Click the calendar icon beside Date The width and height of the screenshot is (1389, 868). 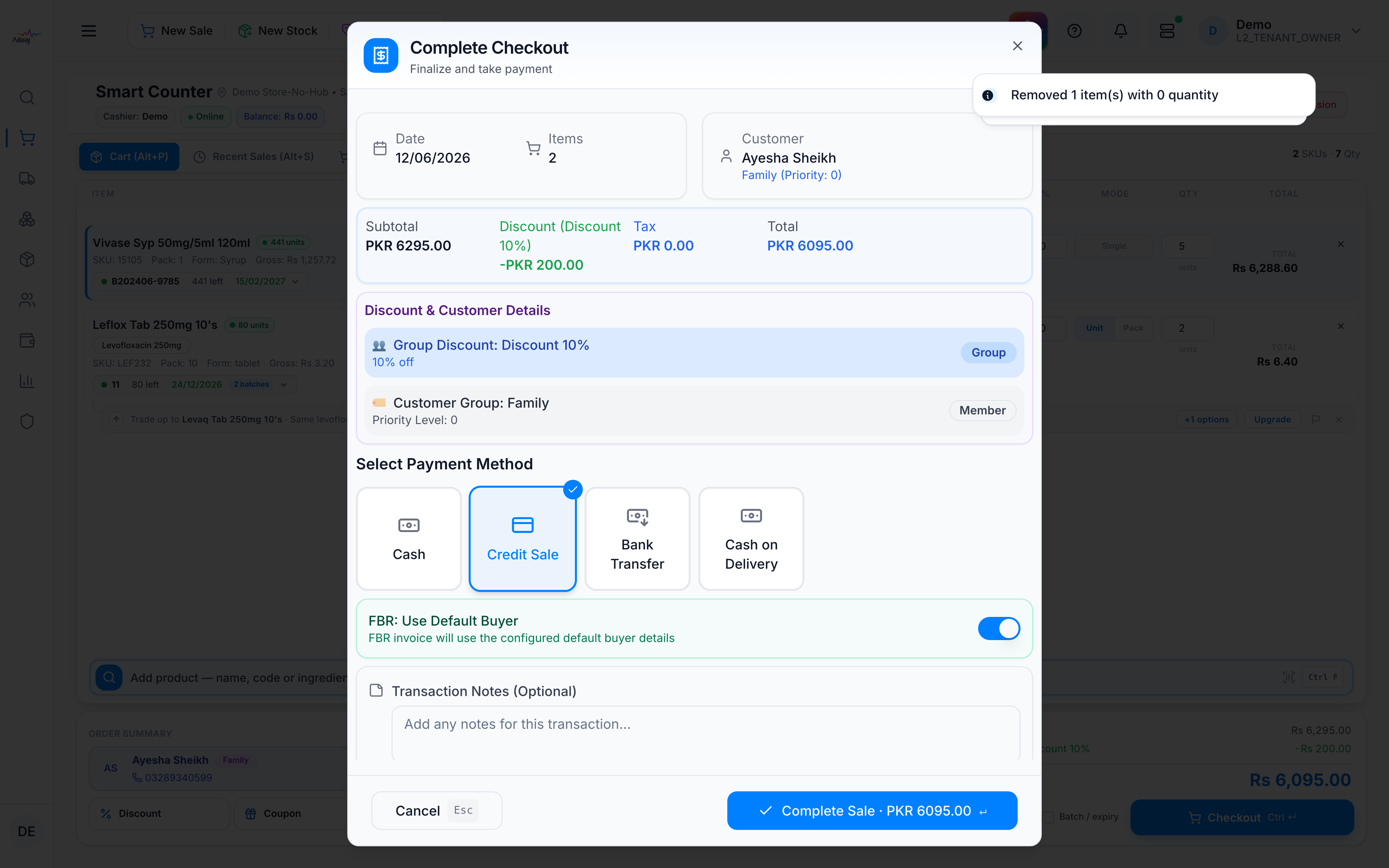coord(380,148)
